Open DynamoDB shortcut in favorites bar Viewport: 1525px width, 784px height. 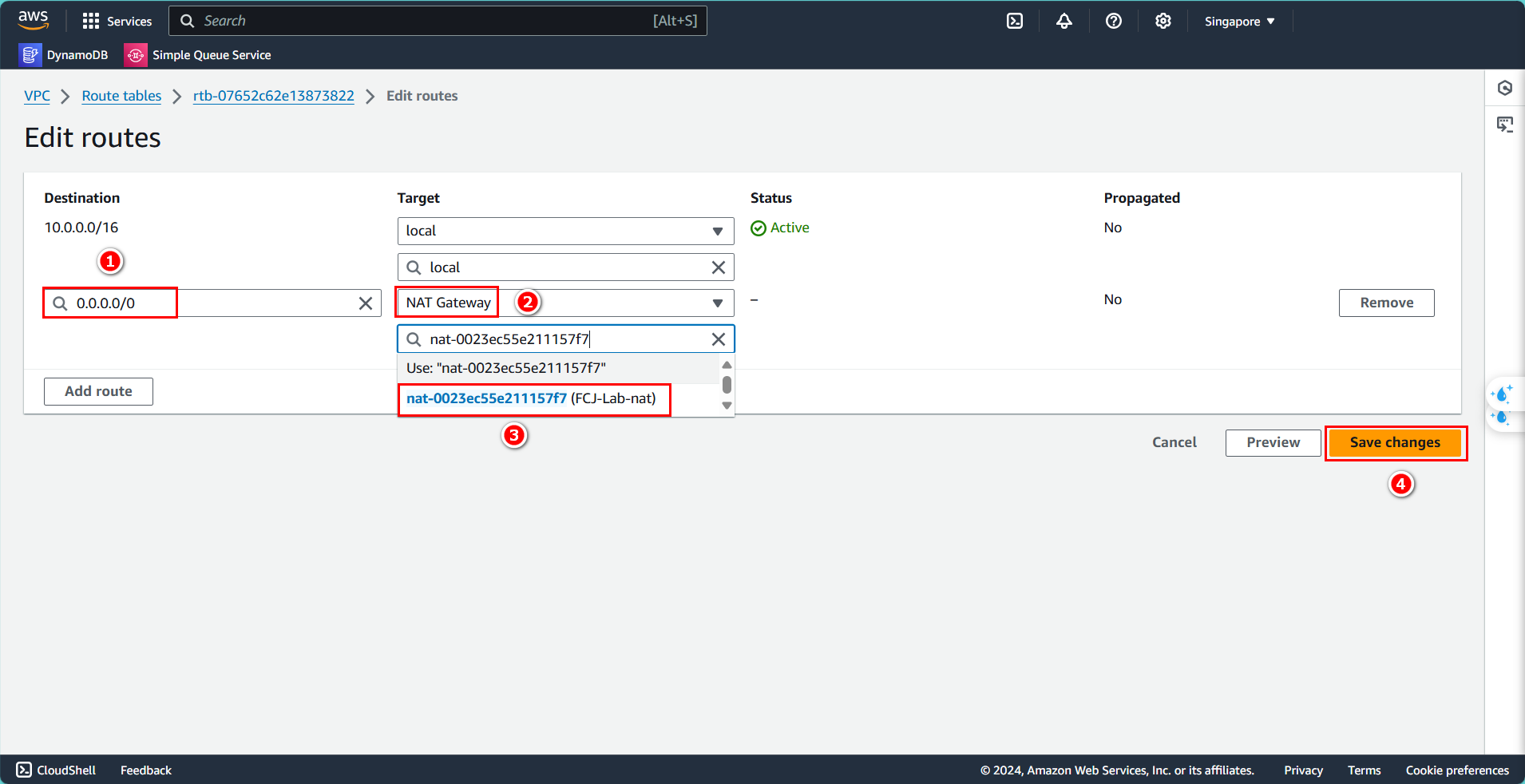click(x=64, y=55)
